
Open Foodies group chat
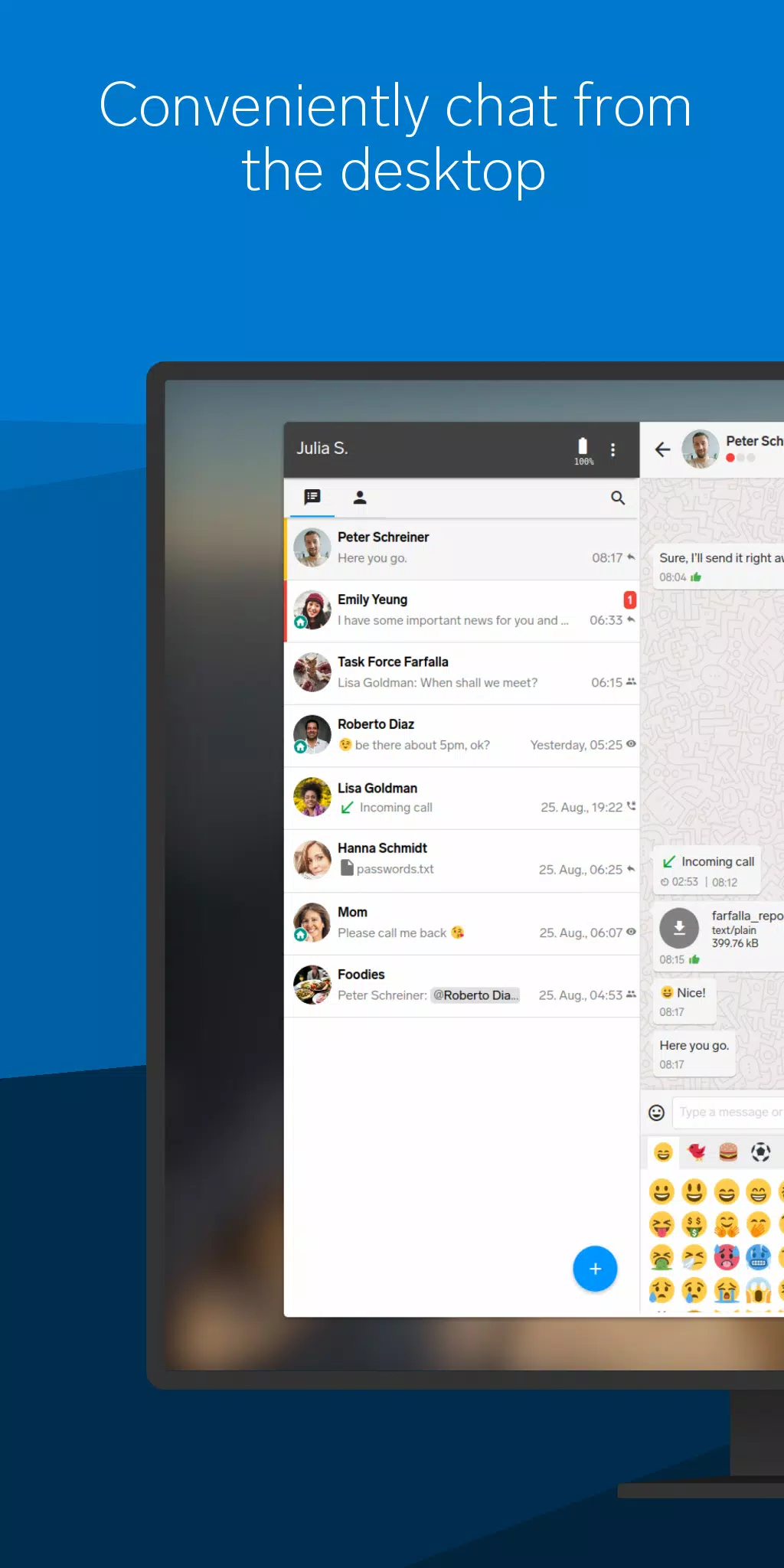(462, 986)
